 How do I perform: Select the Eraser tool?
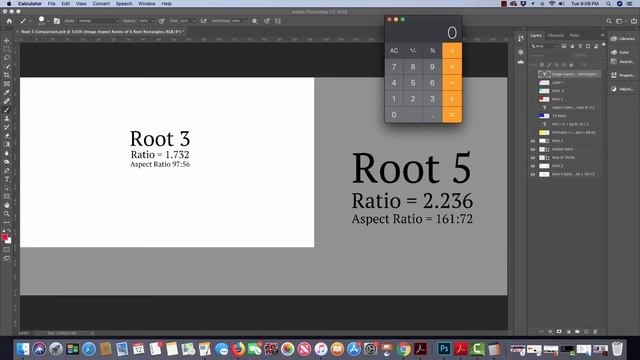[x=7, y=136]
